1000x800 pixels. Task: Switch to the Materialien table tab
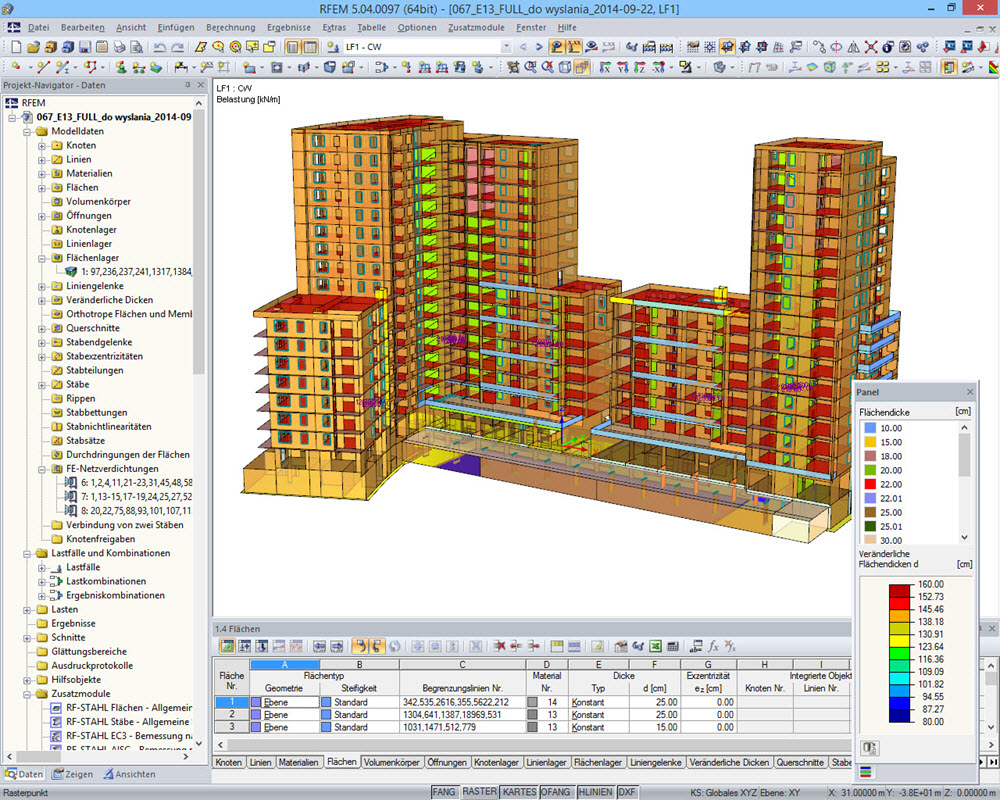click(x=299, y=761)
